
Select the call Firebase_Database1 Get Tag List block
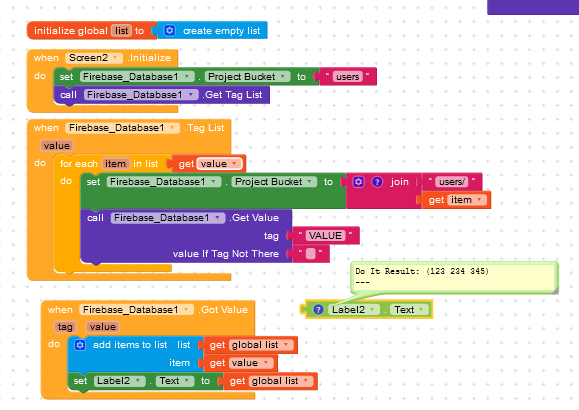(x=162, y=95)
